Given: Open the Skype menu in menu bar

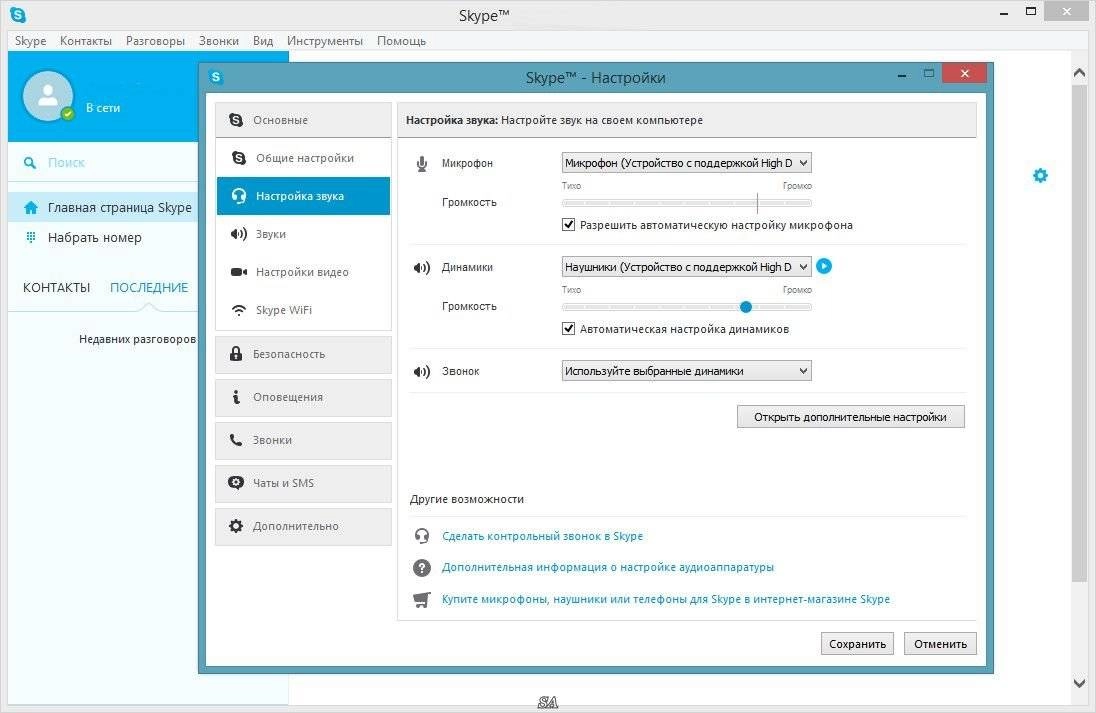Looking at the screenshot, I should (31, 41).
